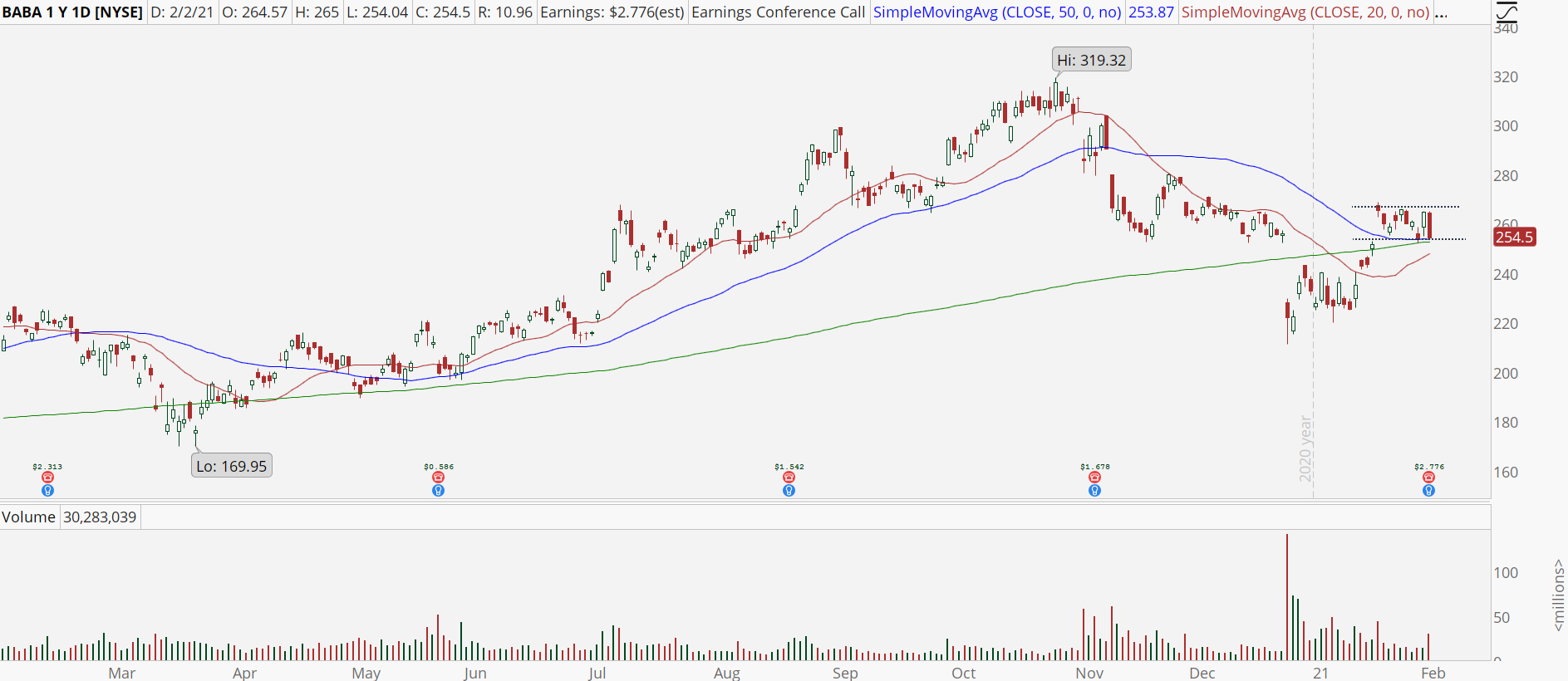
Task: Click the Feb label on the time axis
Action: tap(1433, 673)
